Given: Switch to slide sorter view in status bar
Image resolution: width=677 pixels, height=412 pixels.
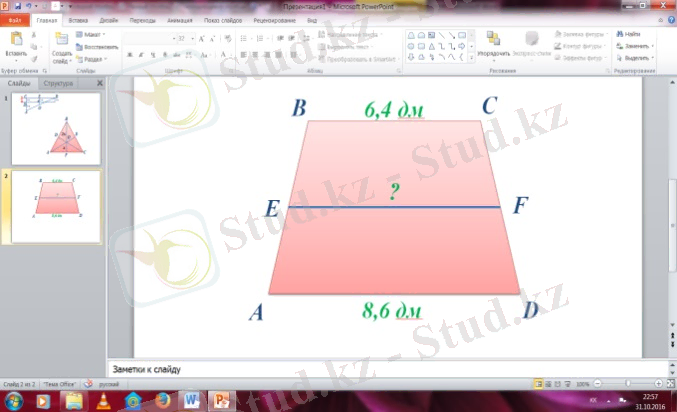Looking at the screenshot, I should click(x=550, y=383).
